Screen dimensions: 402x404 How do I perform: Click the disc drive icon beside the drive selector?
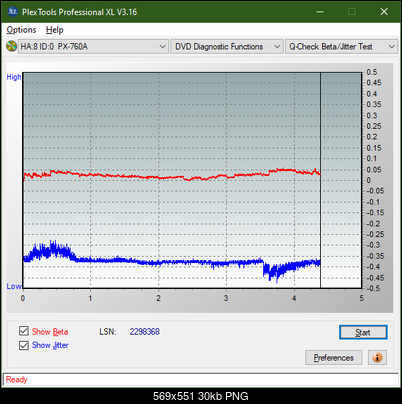click(x=11, y=46)
